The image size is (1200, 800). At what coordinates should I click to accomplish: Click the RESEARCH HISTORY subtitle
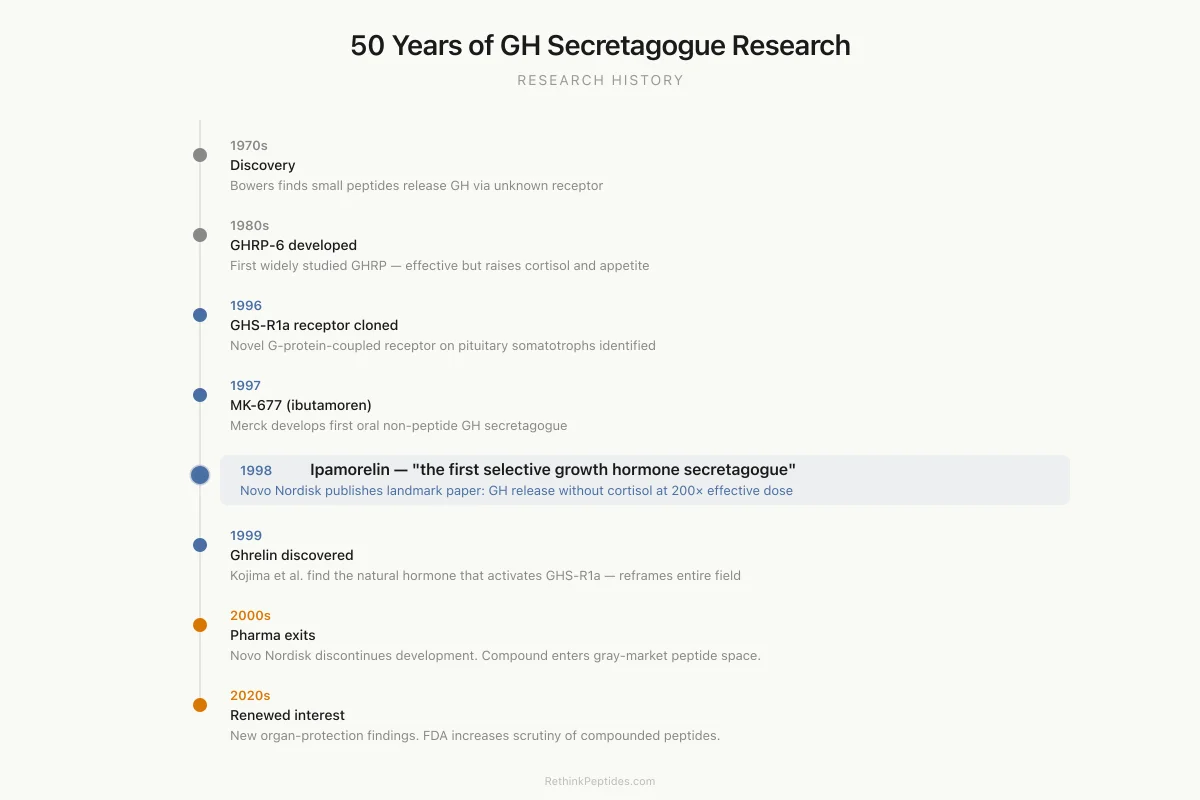[600, 80]
